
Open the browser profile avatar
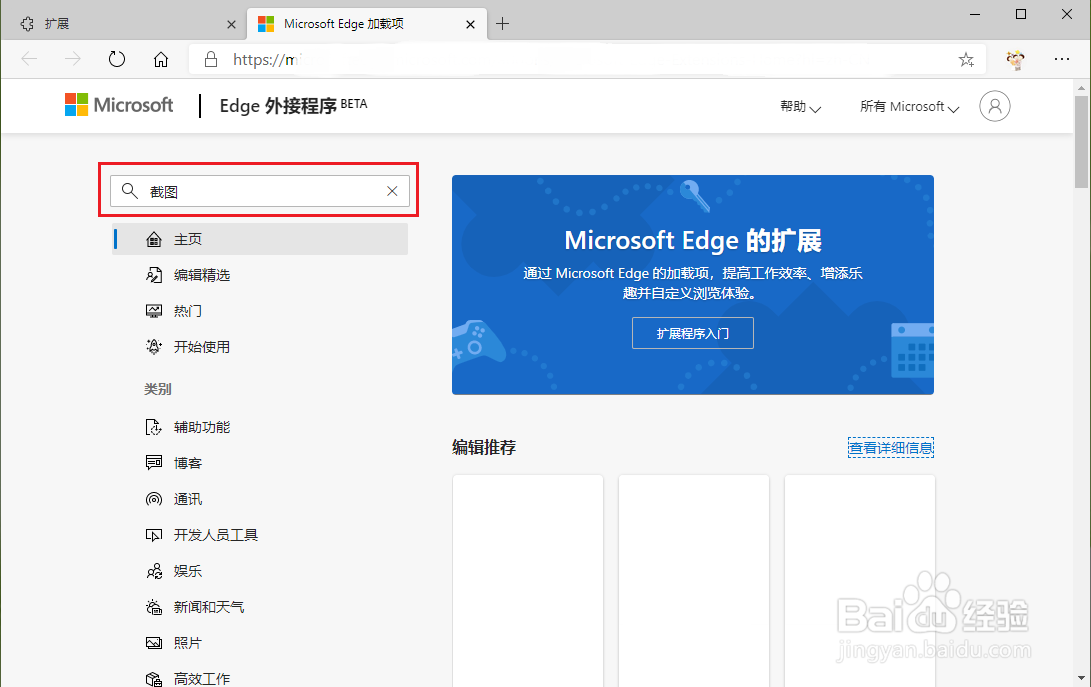1016,60
